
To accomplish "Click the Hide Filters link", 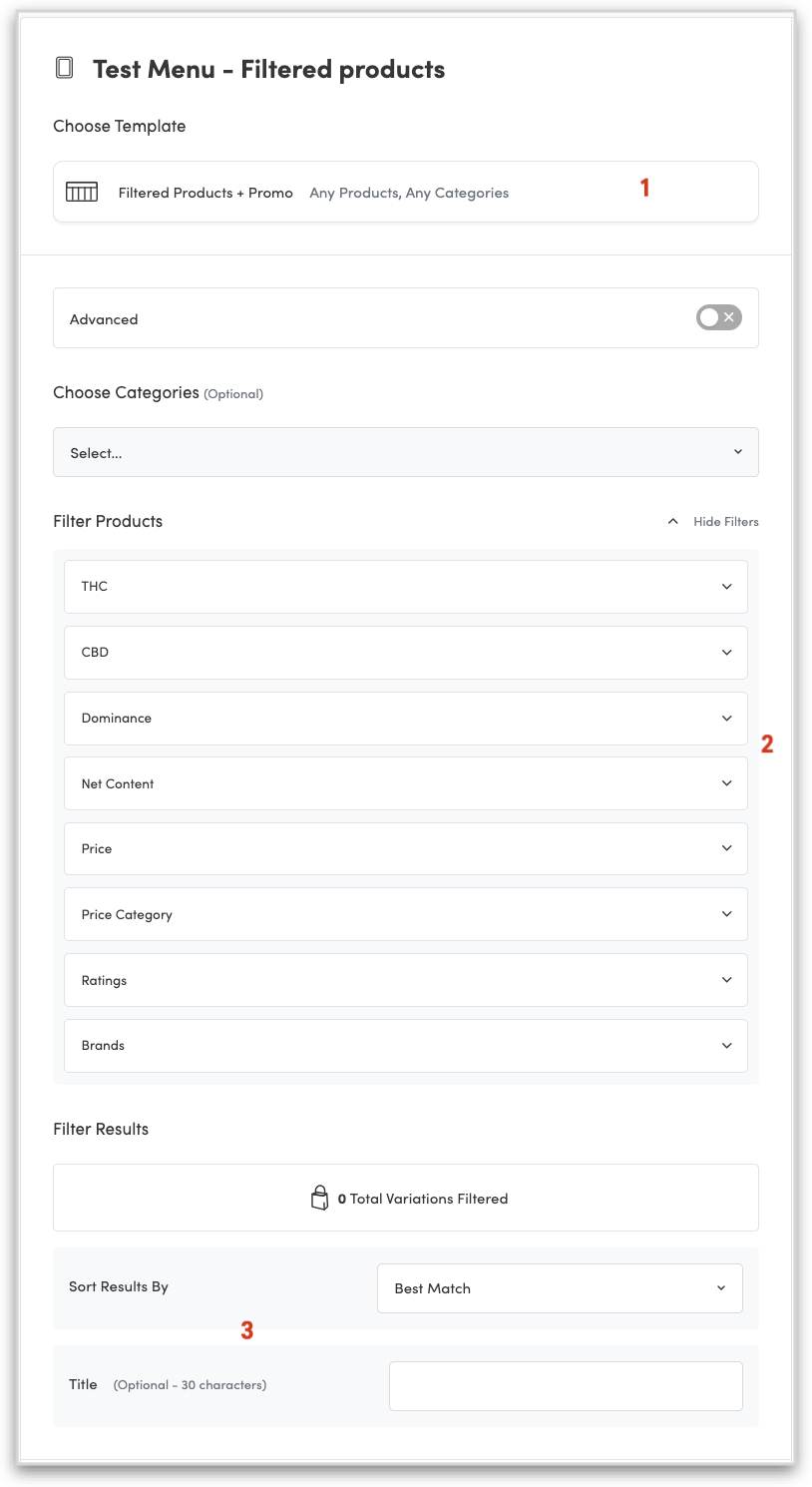I will (x=725, y=522).
